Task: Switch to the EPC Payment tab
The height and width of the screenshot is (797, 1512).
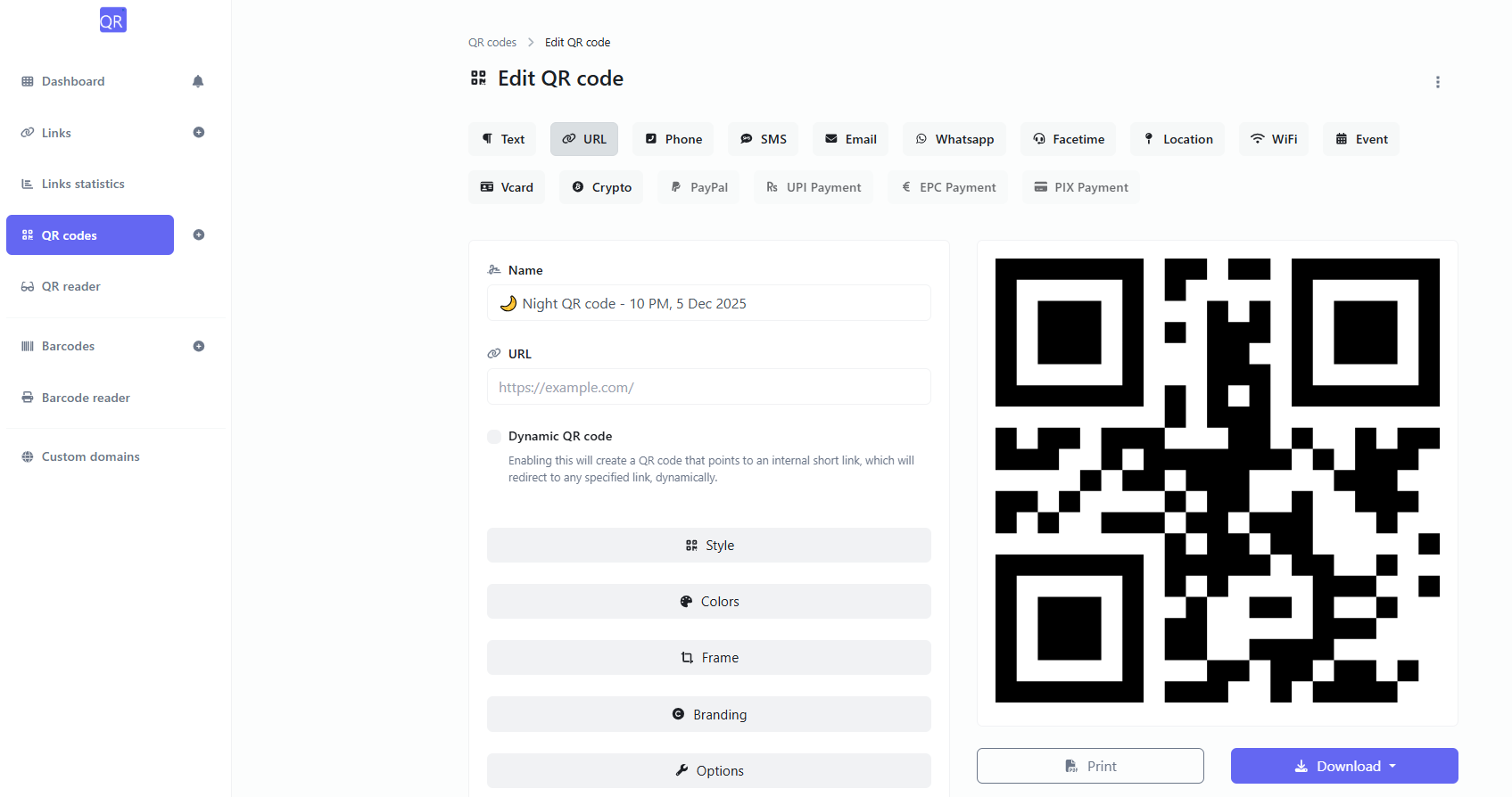Action: coord(947,187)
